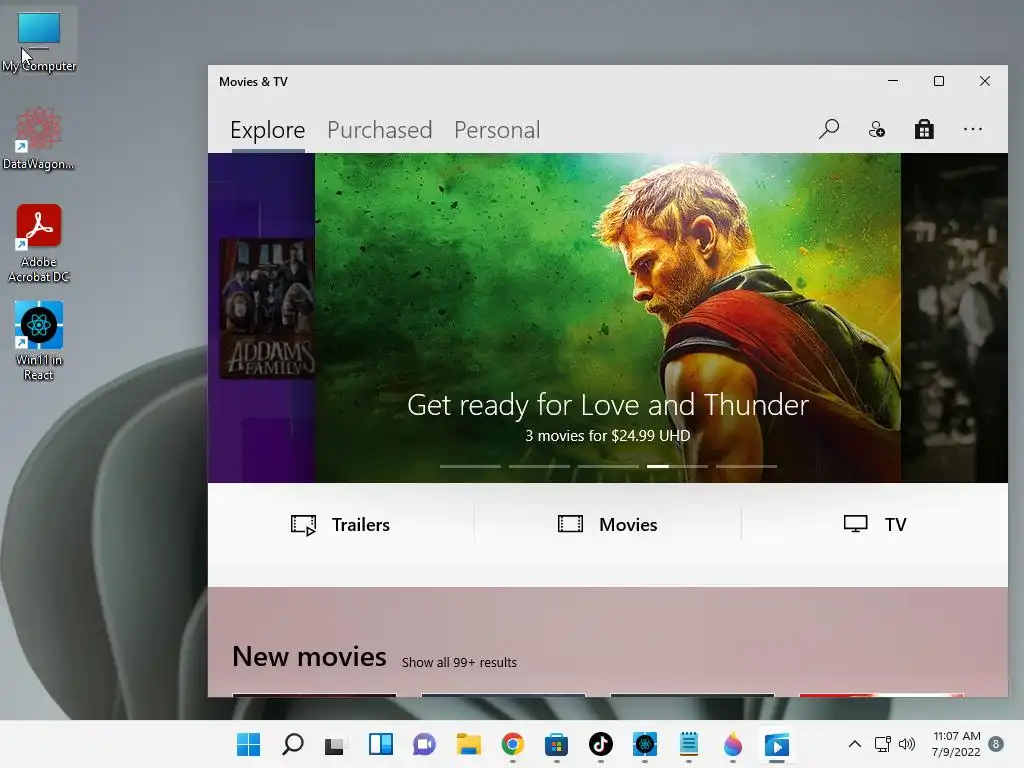Launch Google Chrome from taskbar
The height and width of the screenshot is (768, 1024).
[513, 744]
